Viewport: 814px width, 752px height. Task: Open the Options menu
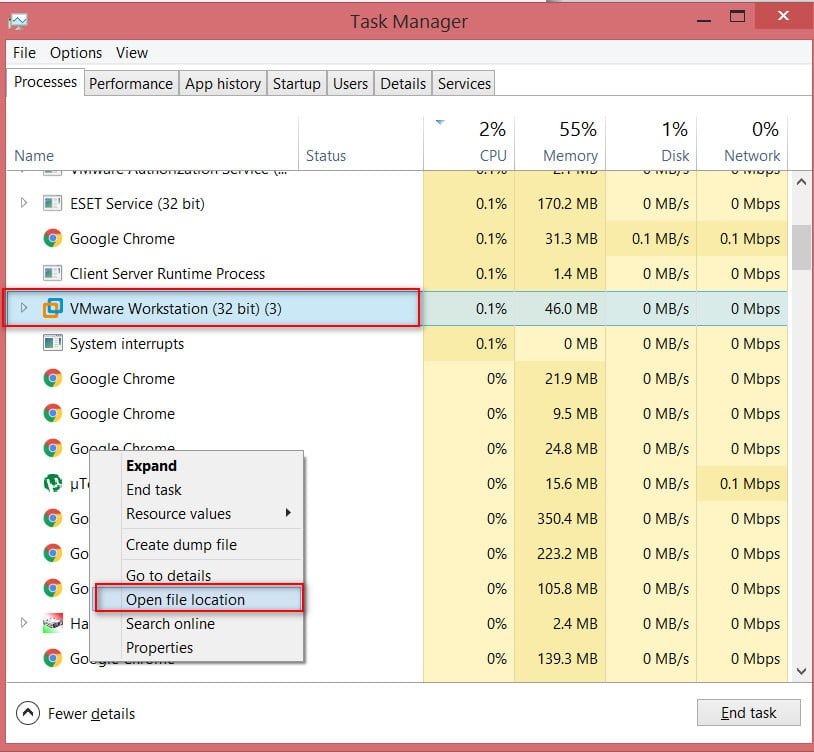pyautogui.click(x=76, y=52)
